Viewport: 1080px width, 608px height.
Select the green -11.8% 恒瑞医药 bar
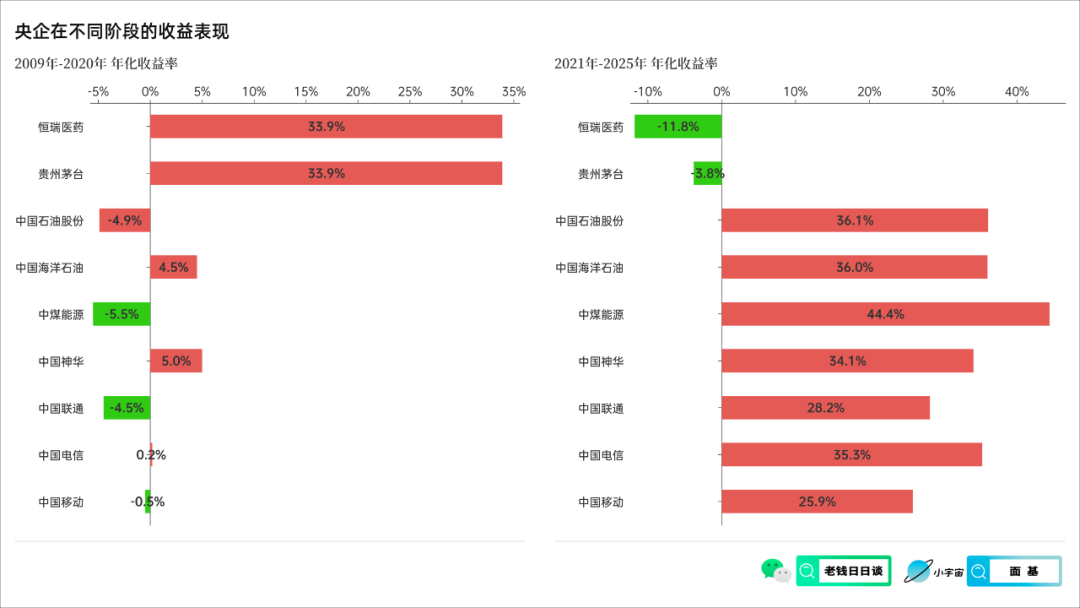(x=678, y=127)
